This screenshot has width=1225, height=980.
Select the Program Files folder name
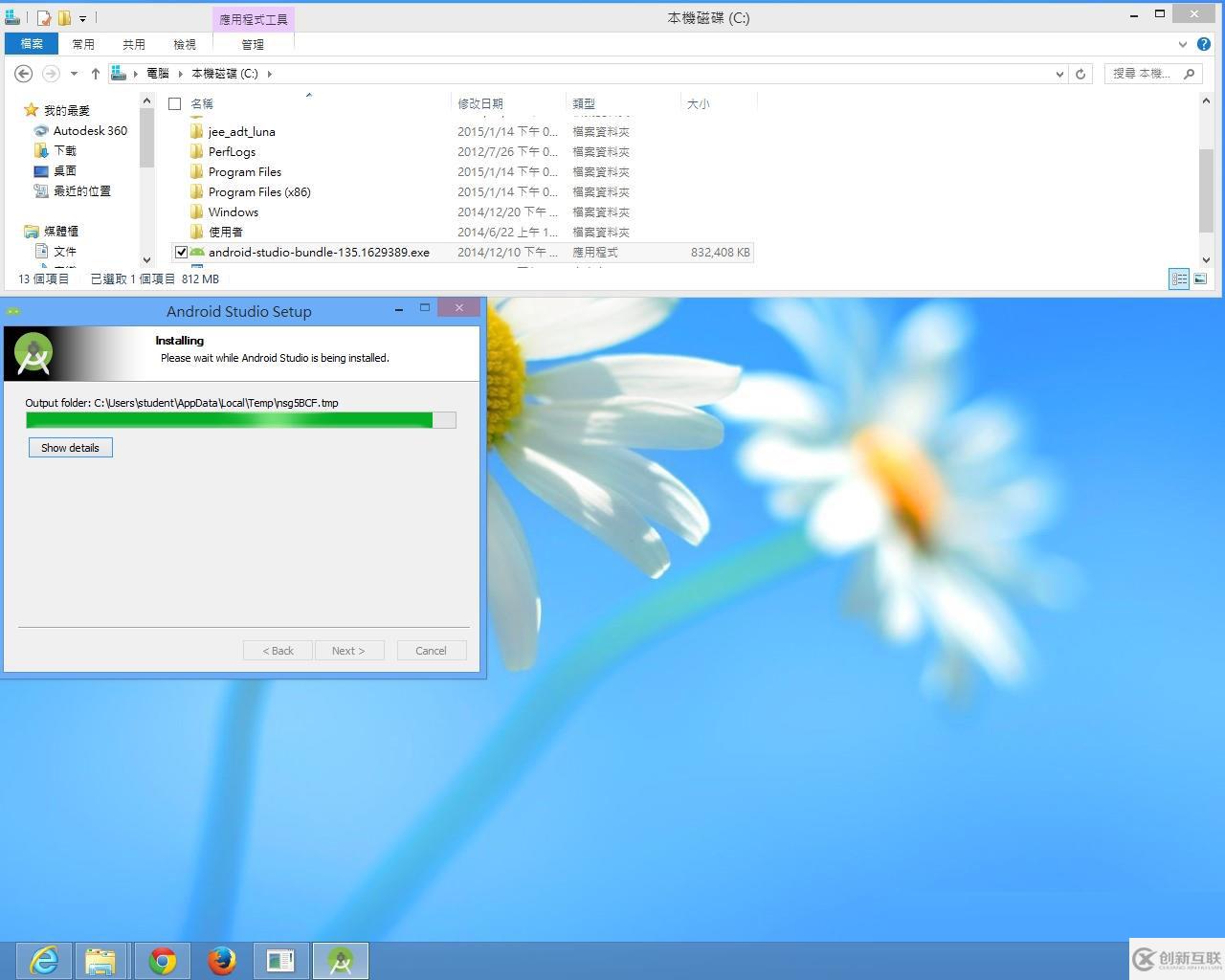[x=245, y=171]
